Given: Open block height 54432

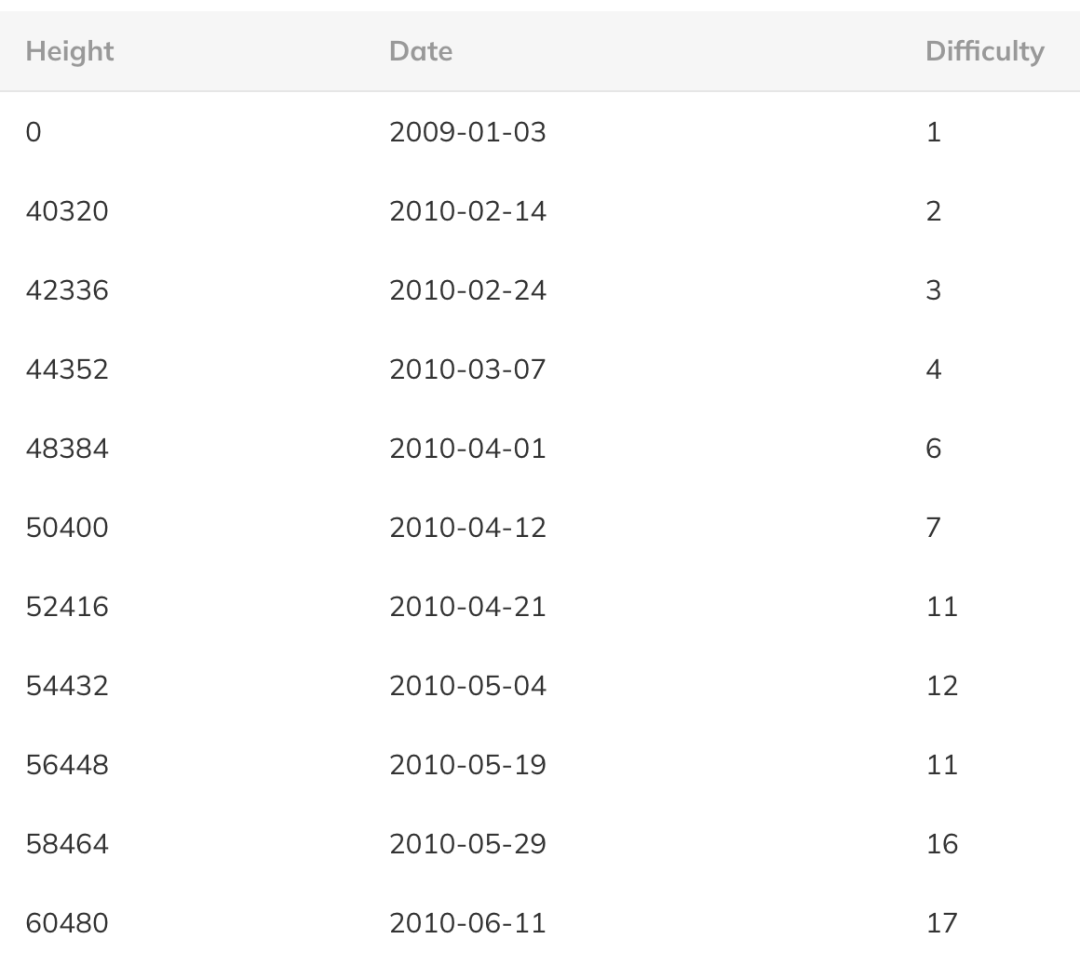Looking at the screenshot, I should click(67, 686).
